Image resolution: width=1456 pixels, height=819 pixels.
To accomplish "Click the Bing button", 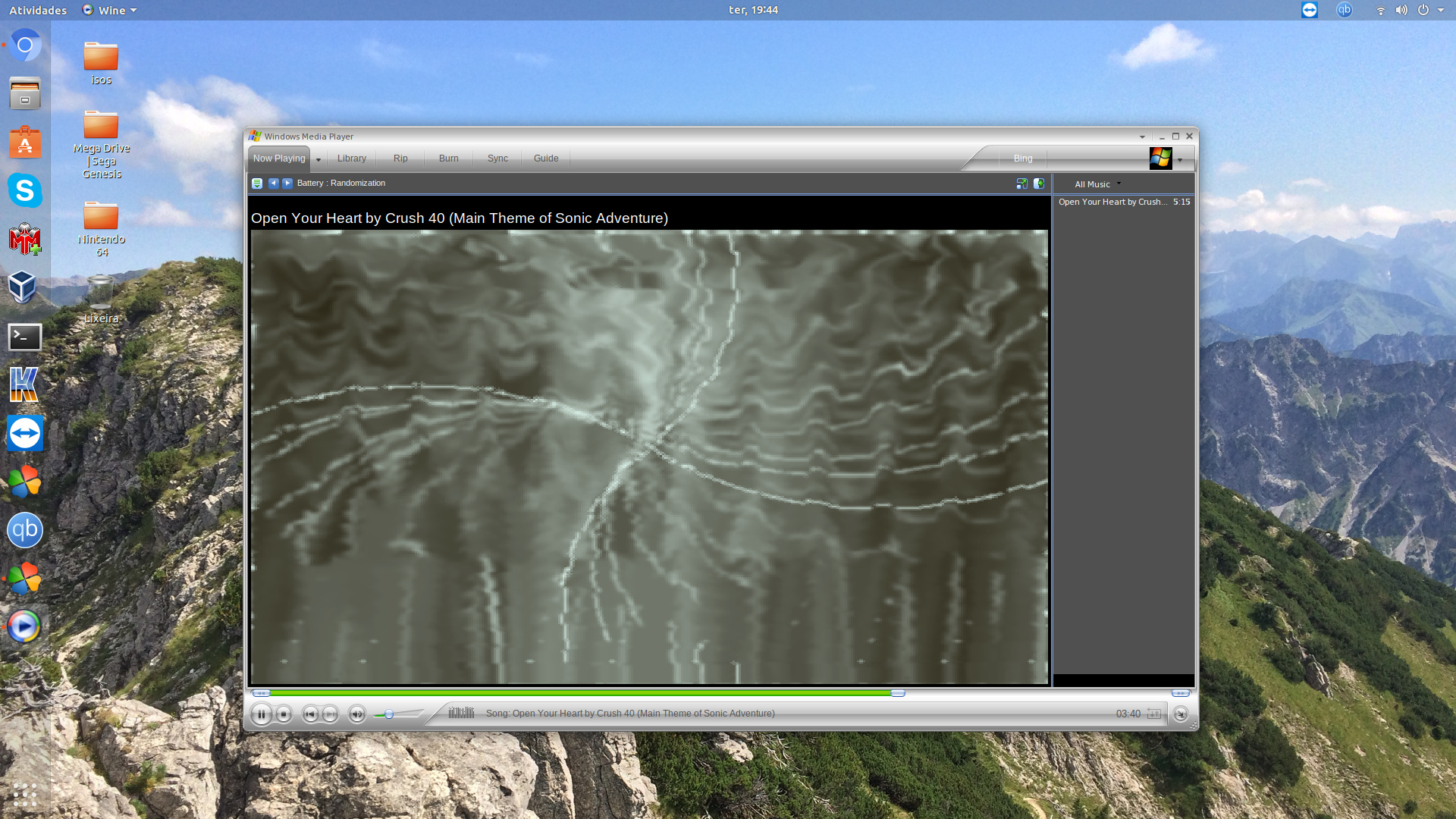I will (1022, 158).
